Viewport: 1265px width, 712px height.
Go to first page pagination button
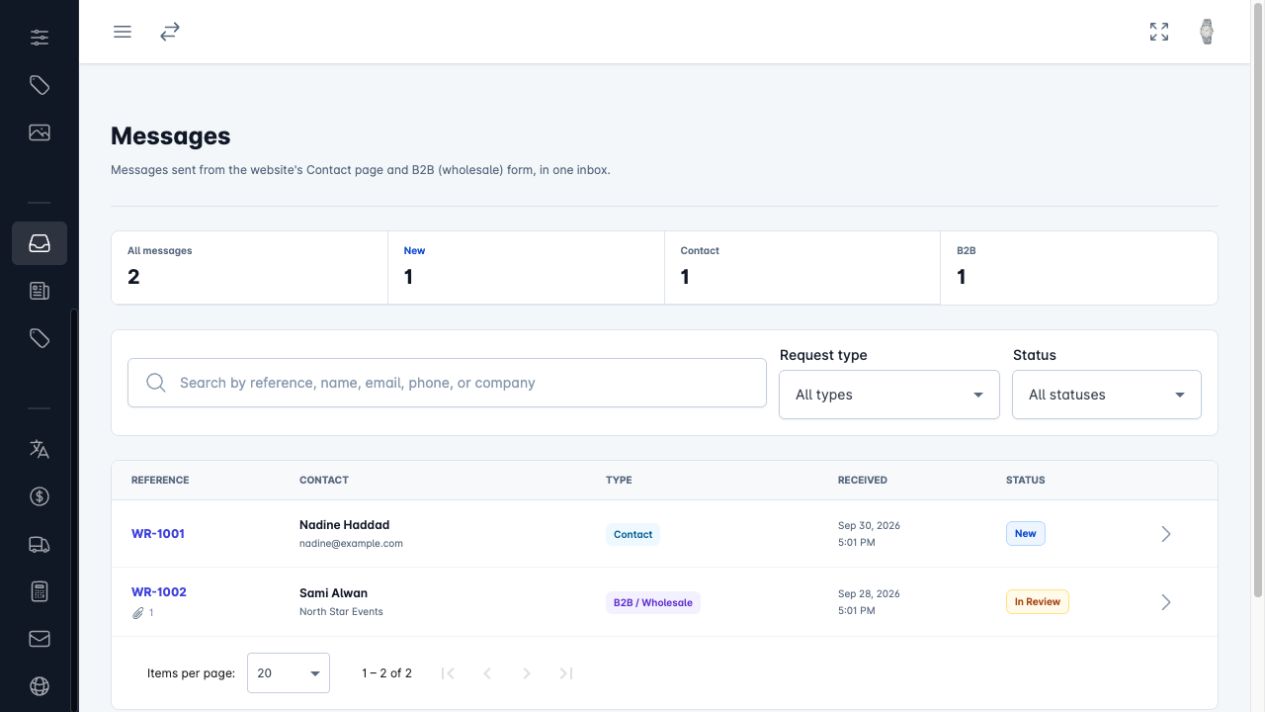point(448,673)
